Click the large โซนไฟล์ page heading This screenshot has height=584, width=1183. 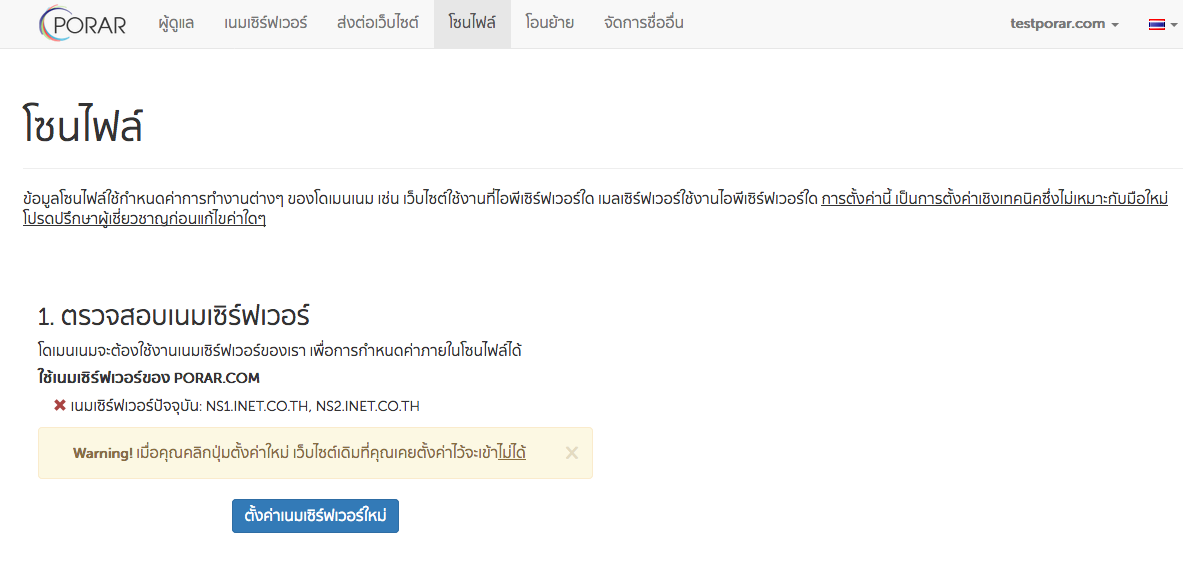click(82, 127)
